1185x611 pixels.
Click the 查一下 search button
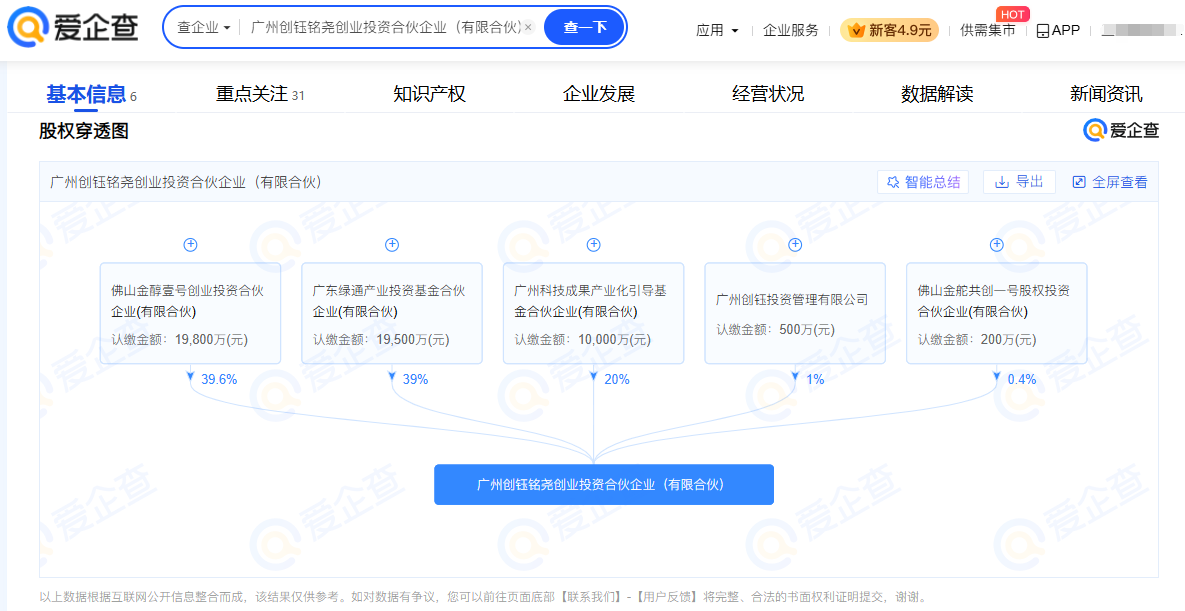tap(584, 27)
